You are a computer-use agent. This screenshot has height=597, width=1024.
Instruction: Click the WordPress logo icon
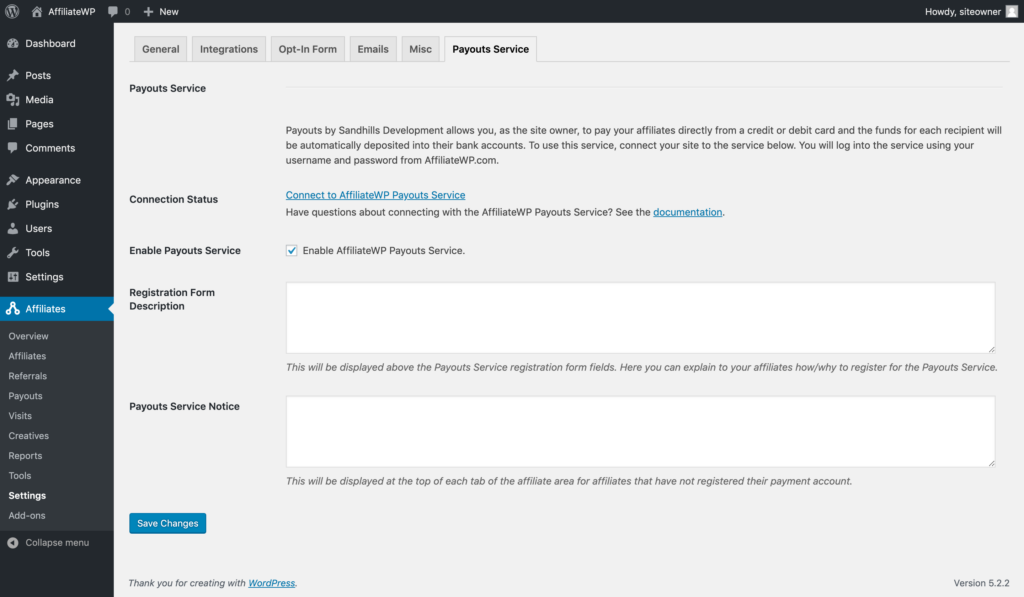pos(12,11)
